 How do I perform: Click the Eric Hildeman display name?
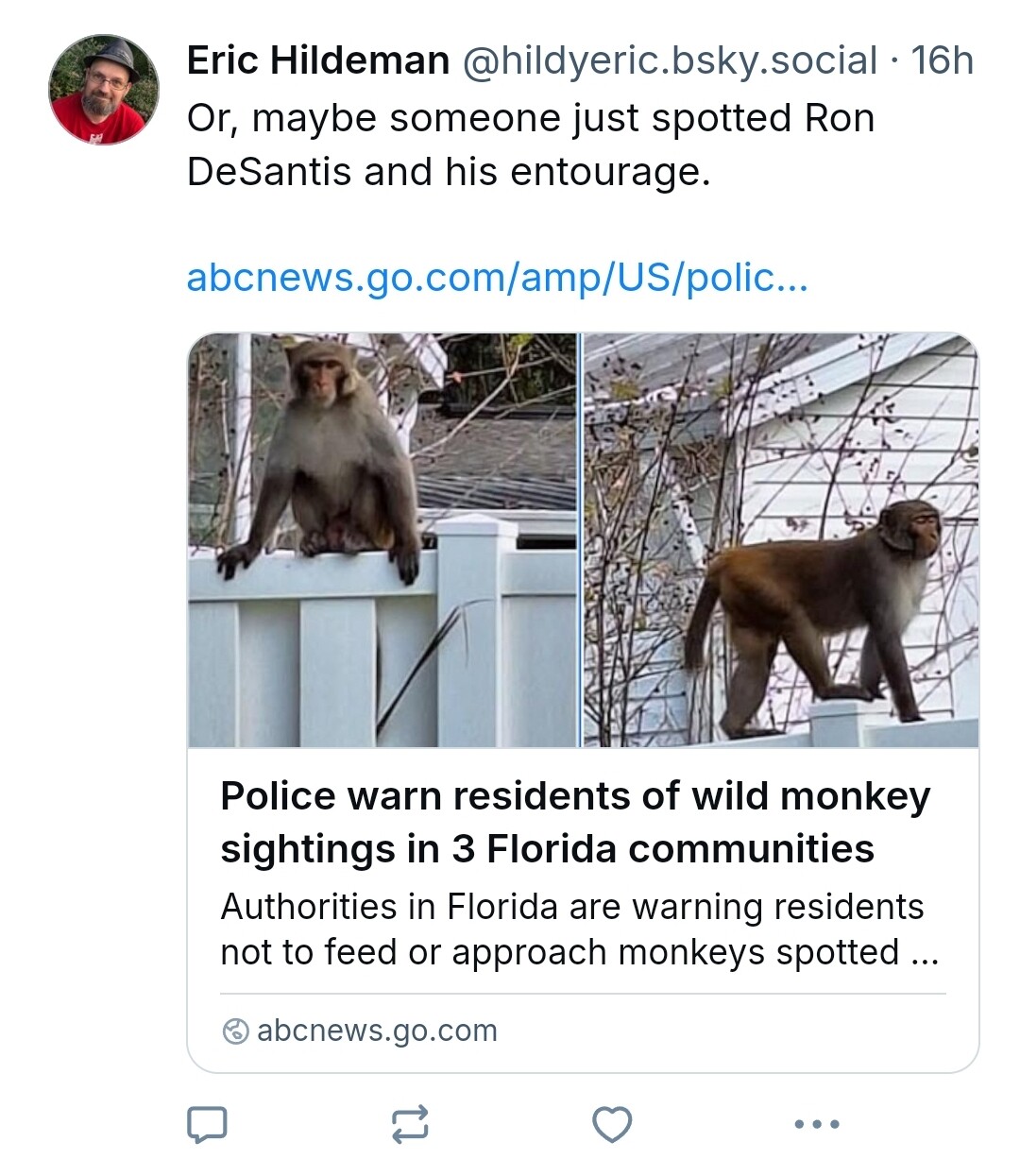[x=318, y=60]
